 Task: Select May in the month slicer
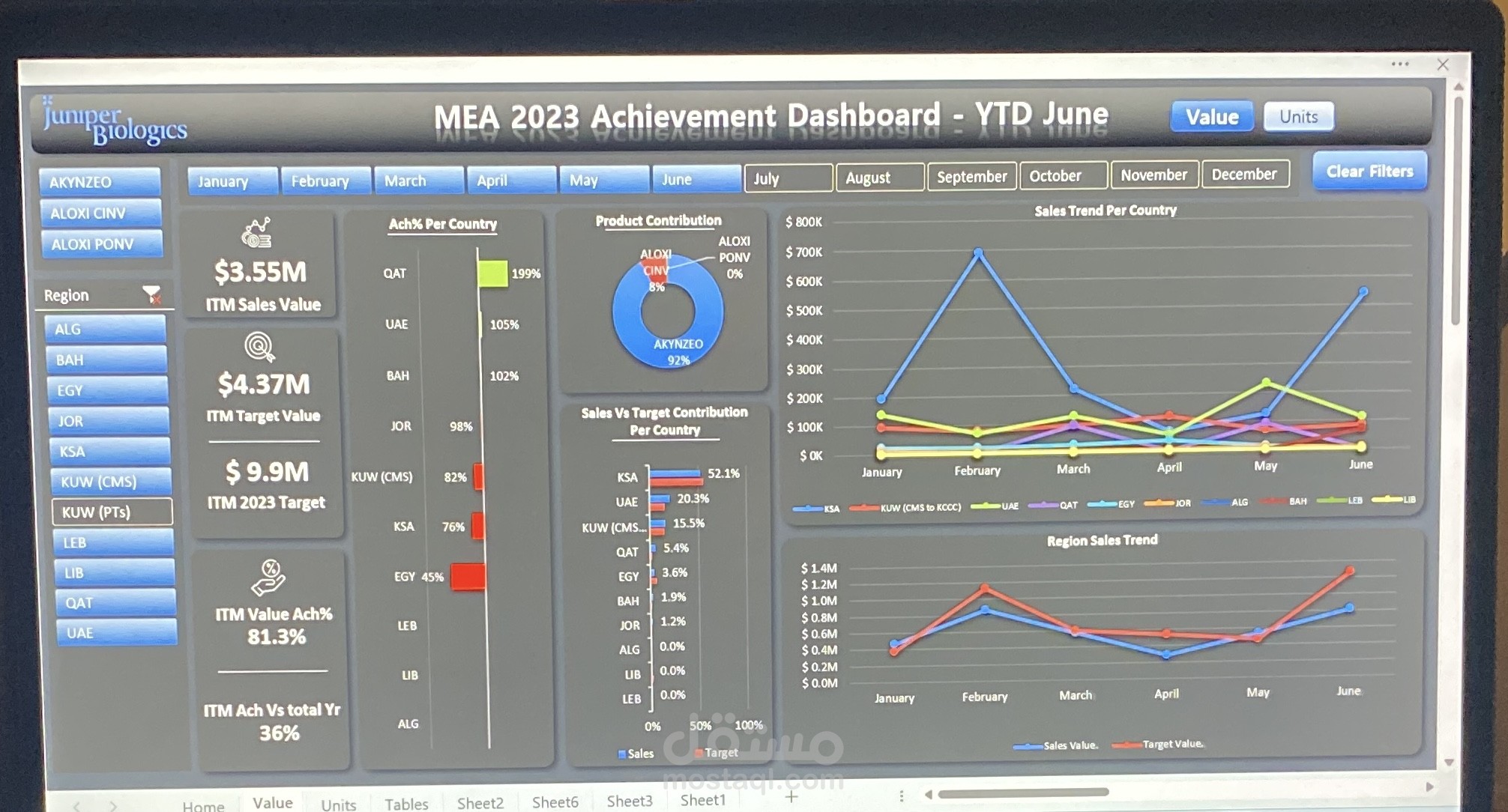pos(604,180)
